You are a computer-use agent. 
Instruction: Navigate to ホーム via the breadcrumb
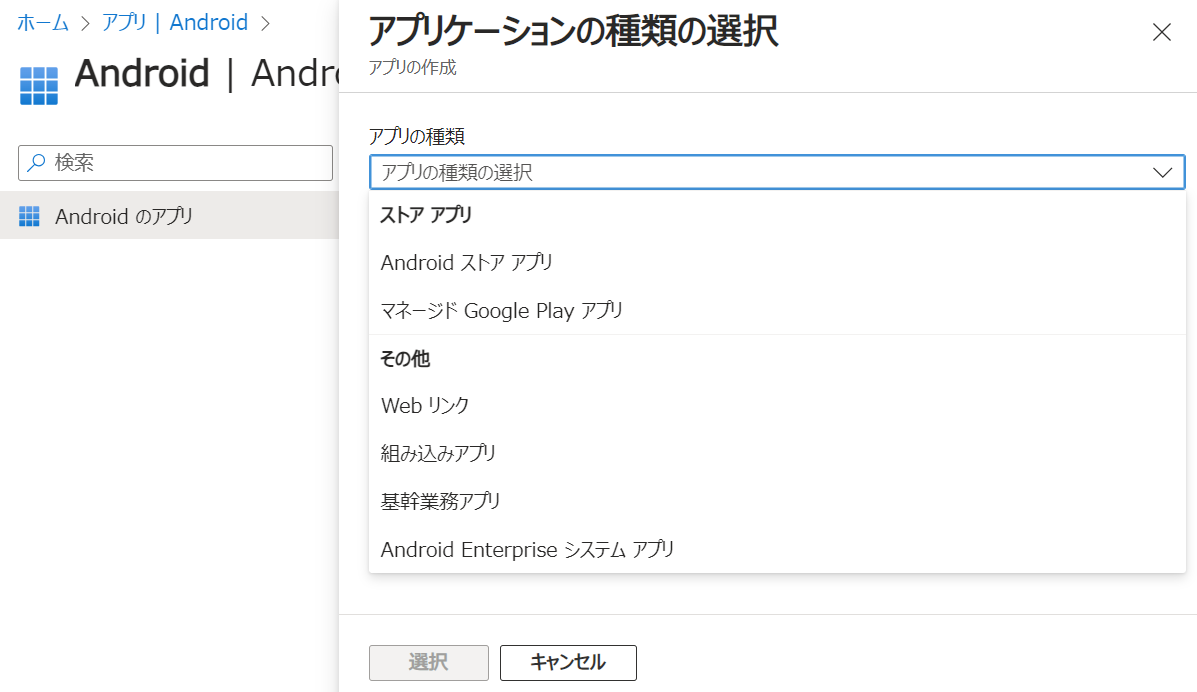(40, 22)
